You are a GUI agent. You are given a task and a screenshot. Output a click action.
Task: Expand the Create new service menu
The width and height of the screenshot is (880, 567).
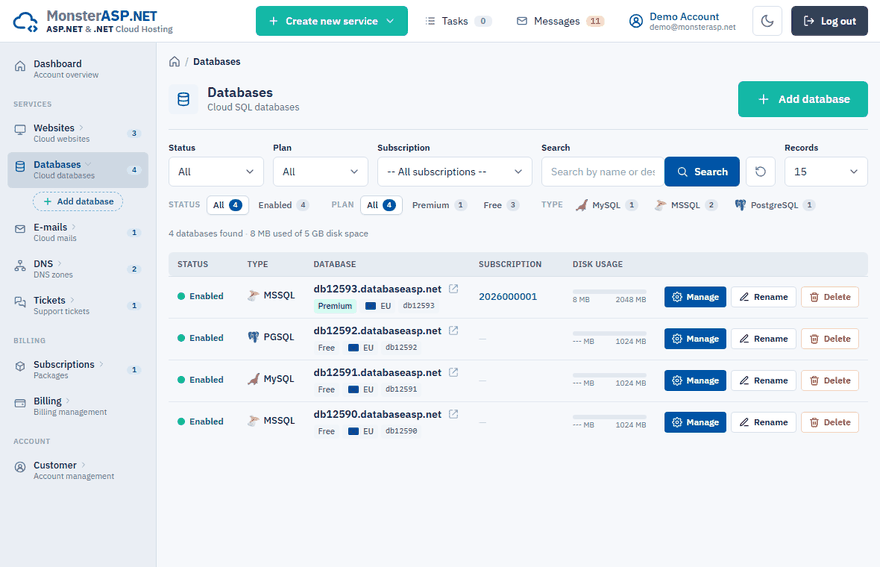tap(332, 21)
